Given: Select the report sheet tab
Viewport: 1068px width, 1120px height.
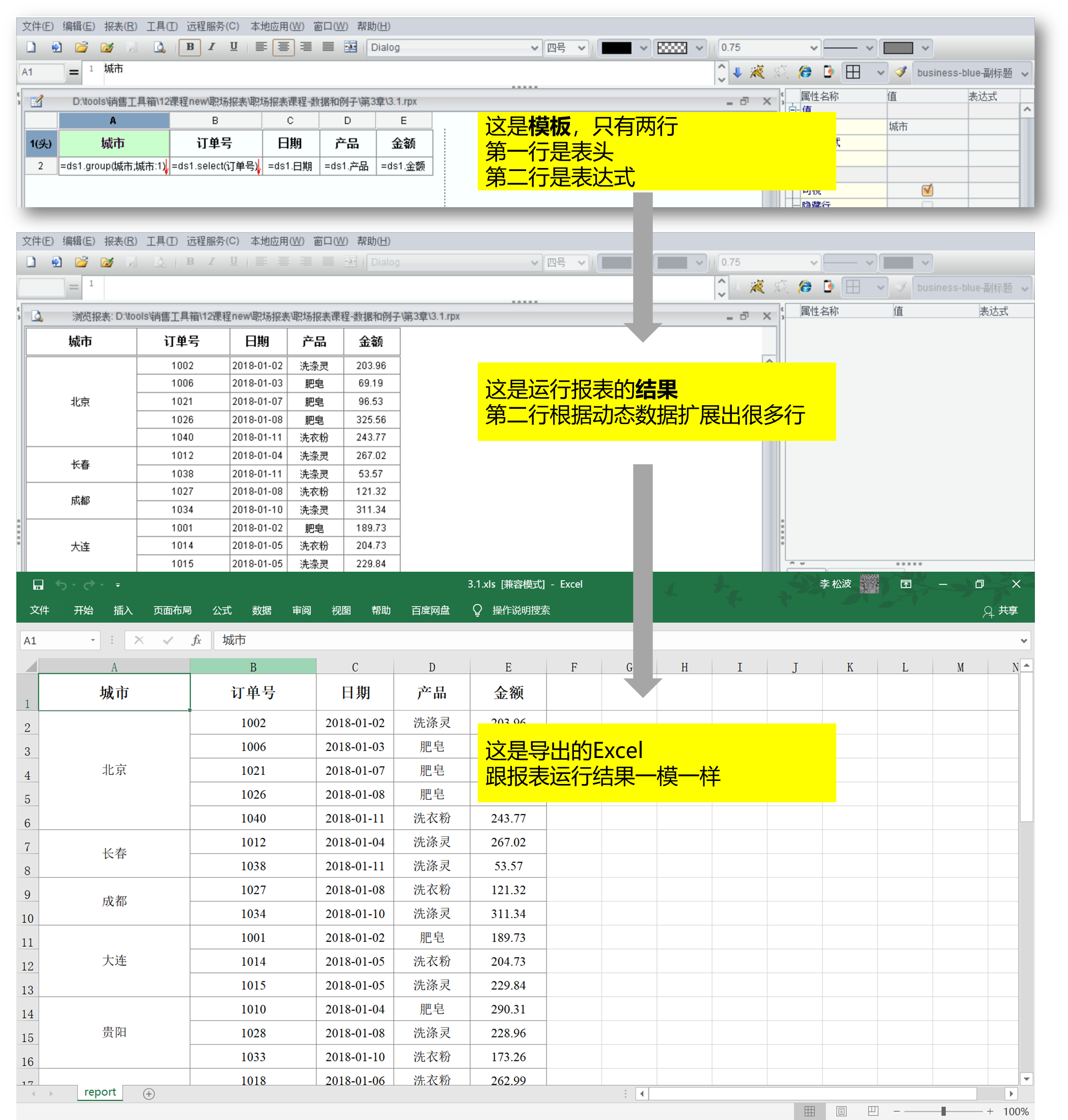Looking at the screenshot, I should (100, 1092).
